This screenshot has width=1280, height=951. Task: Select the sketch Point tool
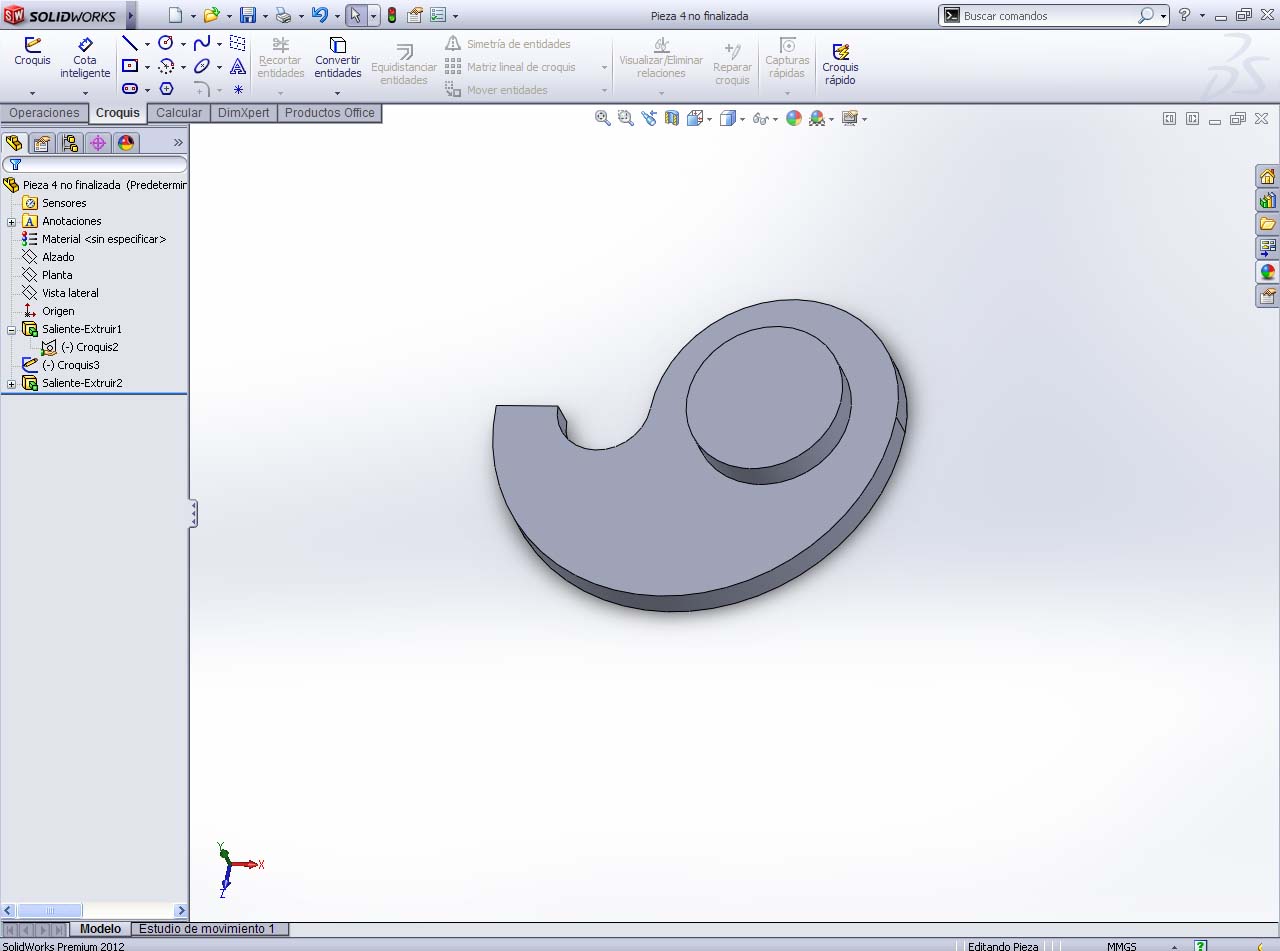tap(238, 89)
